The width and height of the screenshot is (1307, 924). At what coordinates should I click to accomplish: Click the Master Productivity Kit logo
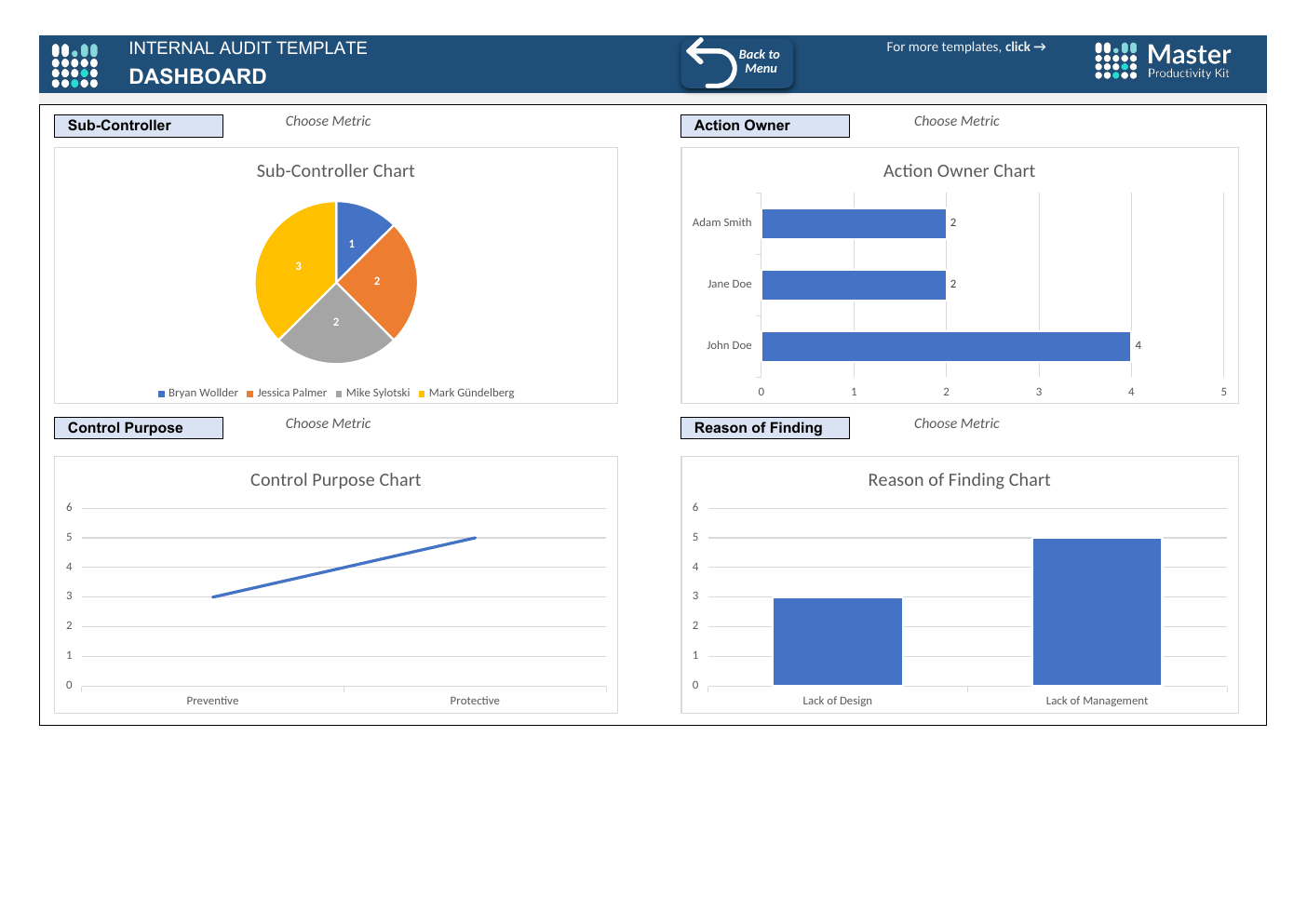(x=1163, y=61)
